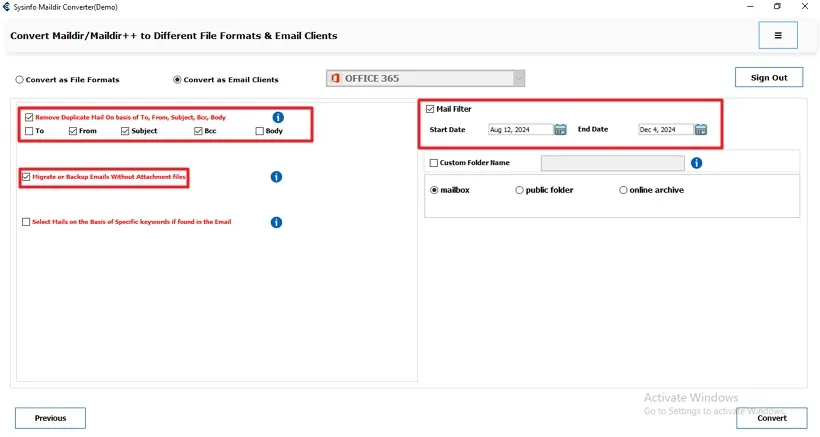This screenshot has height=437, width=820.
Task: Toggle the Mail Filter checkbox
Action: pyautogui.click(x=430, y=109)
